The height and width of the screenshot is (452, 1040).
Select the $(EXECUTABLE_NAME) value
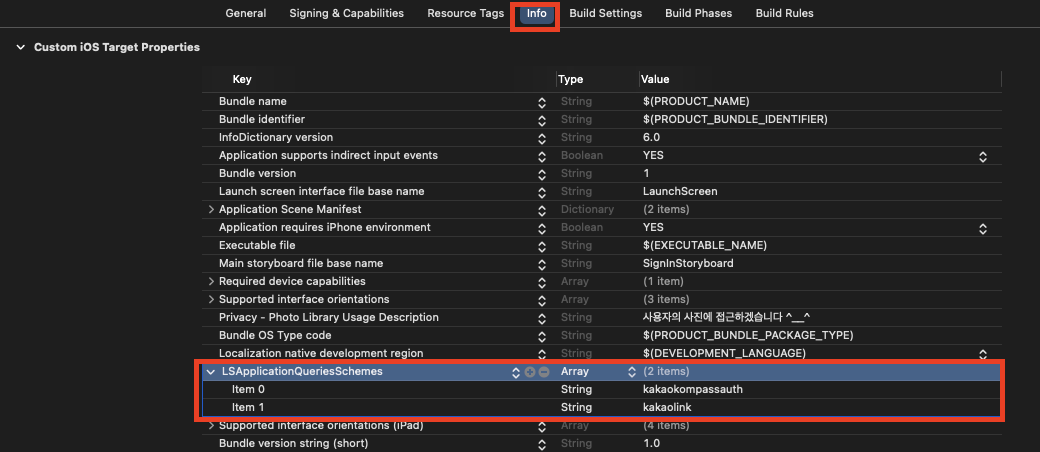coord(704,246)
